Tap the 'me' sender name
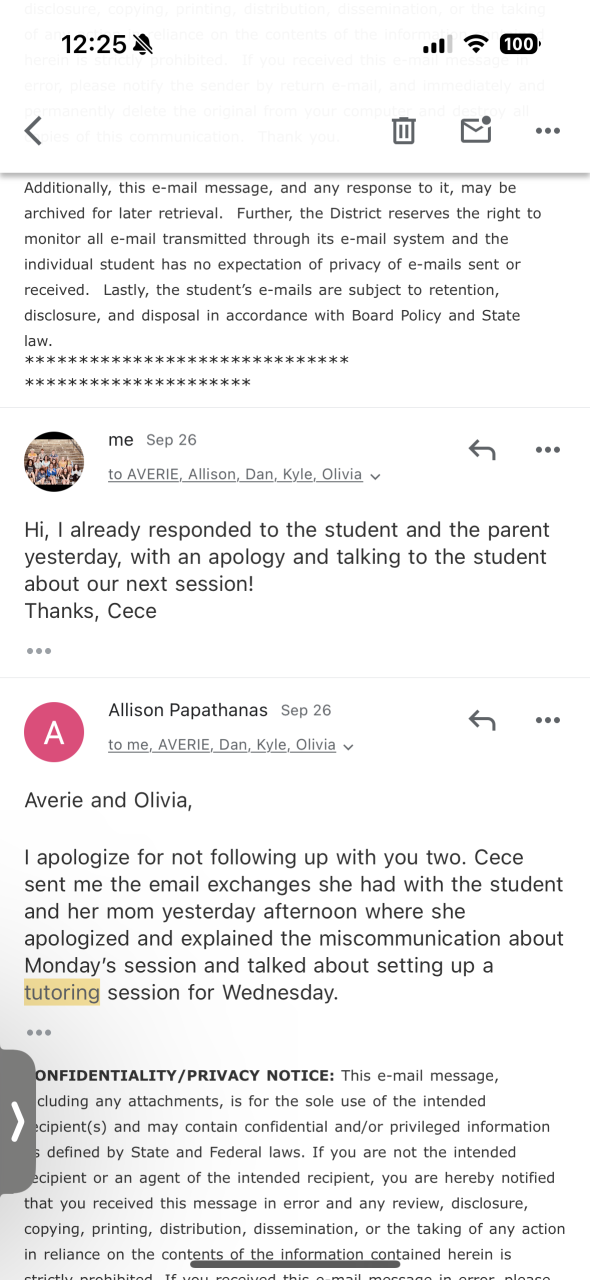Viewport: 590px width, 1280px height. click(x=121, y=440)
